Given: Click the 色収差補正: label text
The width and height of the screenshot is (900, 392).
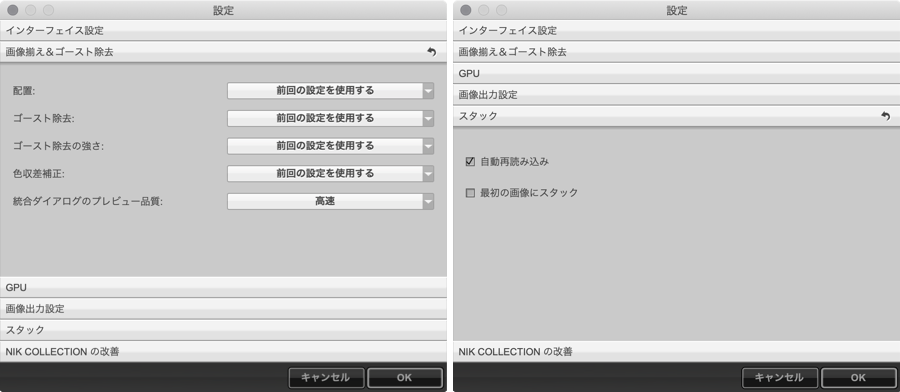Looking at the screenshot, I should click(x=40, y=173).
